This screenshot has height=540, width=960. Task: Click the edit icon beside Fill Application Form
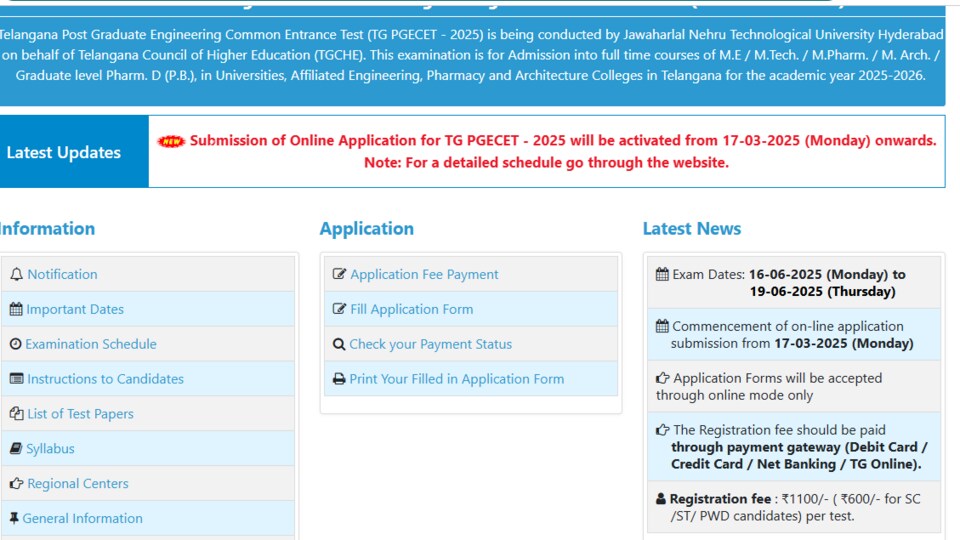tap(339, 309)
